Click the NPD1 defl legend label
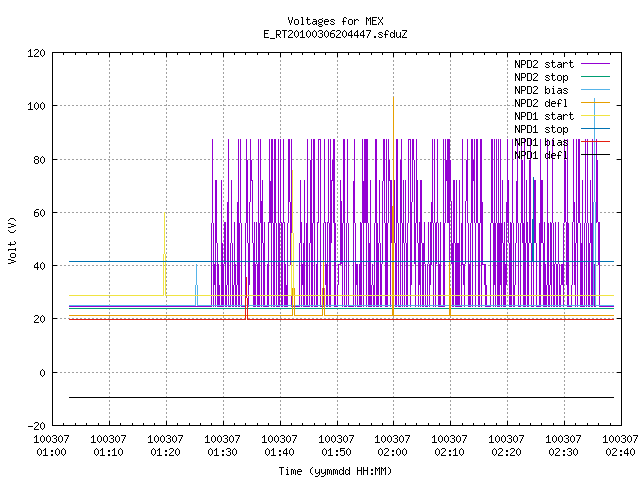 pyautogui.click(x=541, y=156)
